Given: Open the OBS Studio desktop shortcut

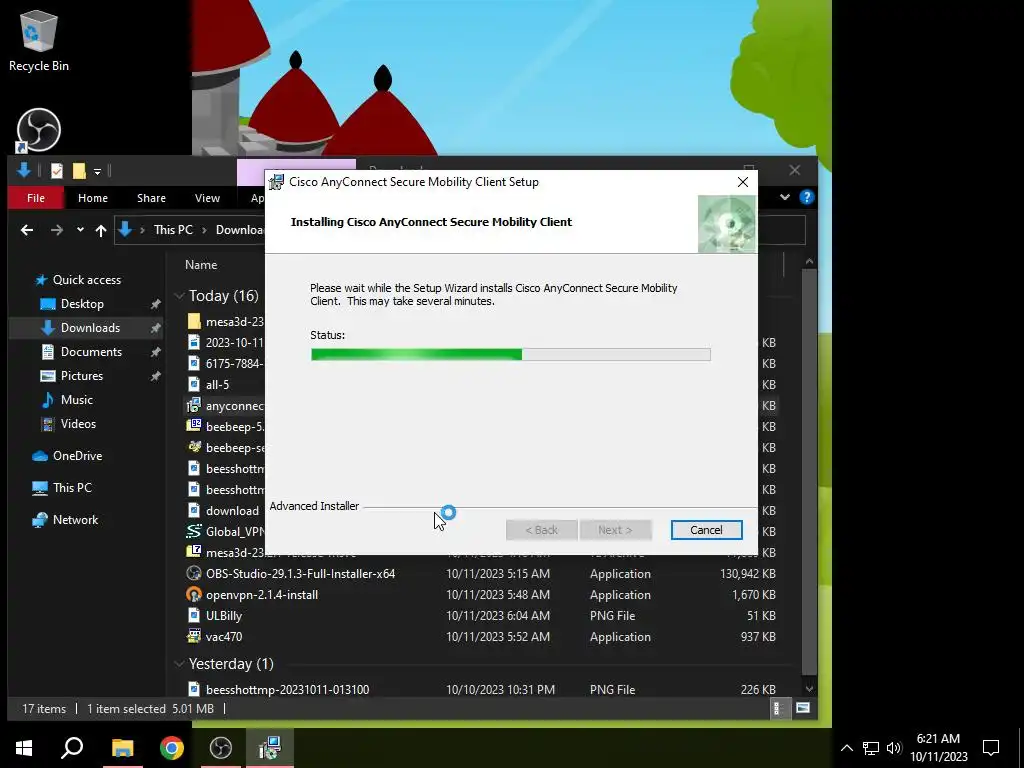Looking at the screenshot, I should [39, 130].
